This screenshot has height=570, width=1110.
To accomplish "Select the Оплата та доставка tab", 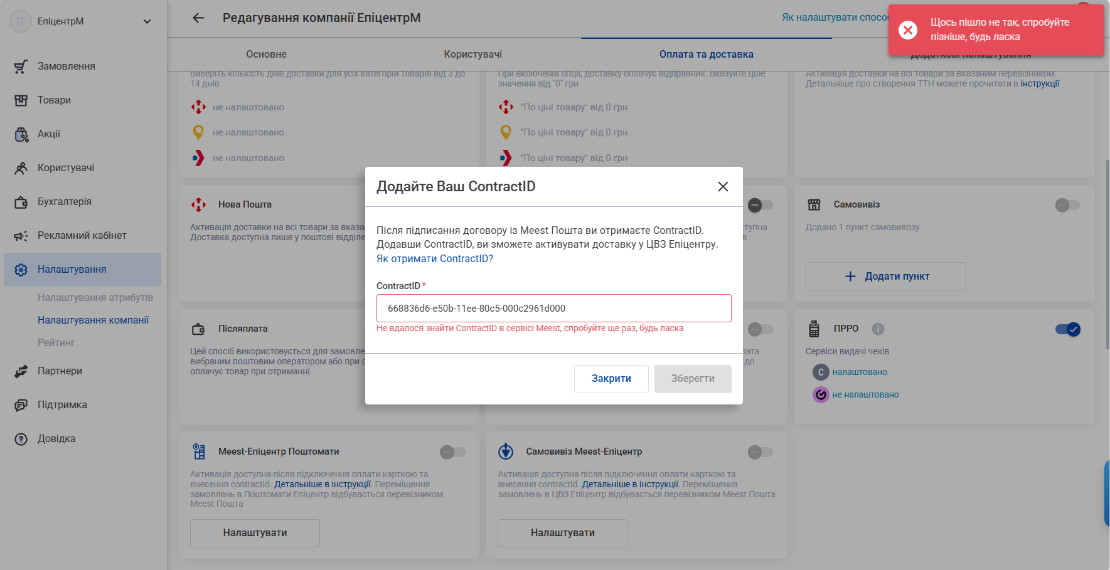I will (x=706, y=55).
